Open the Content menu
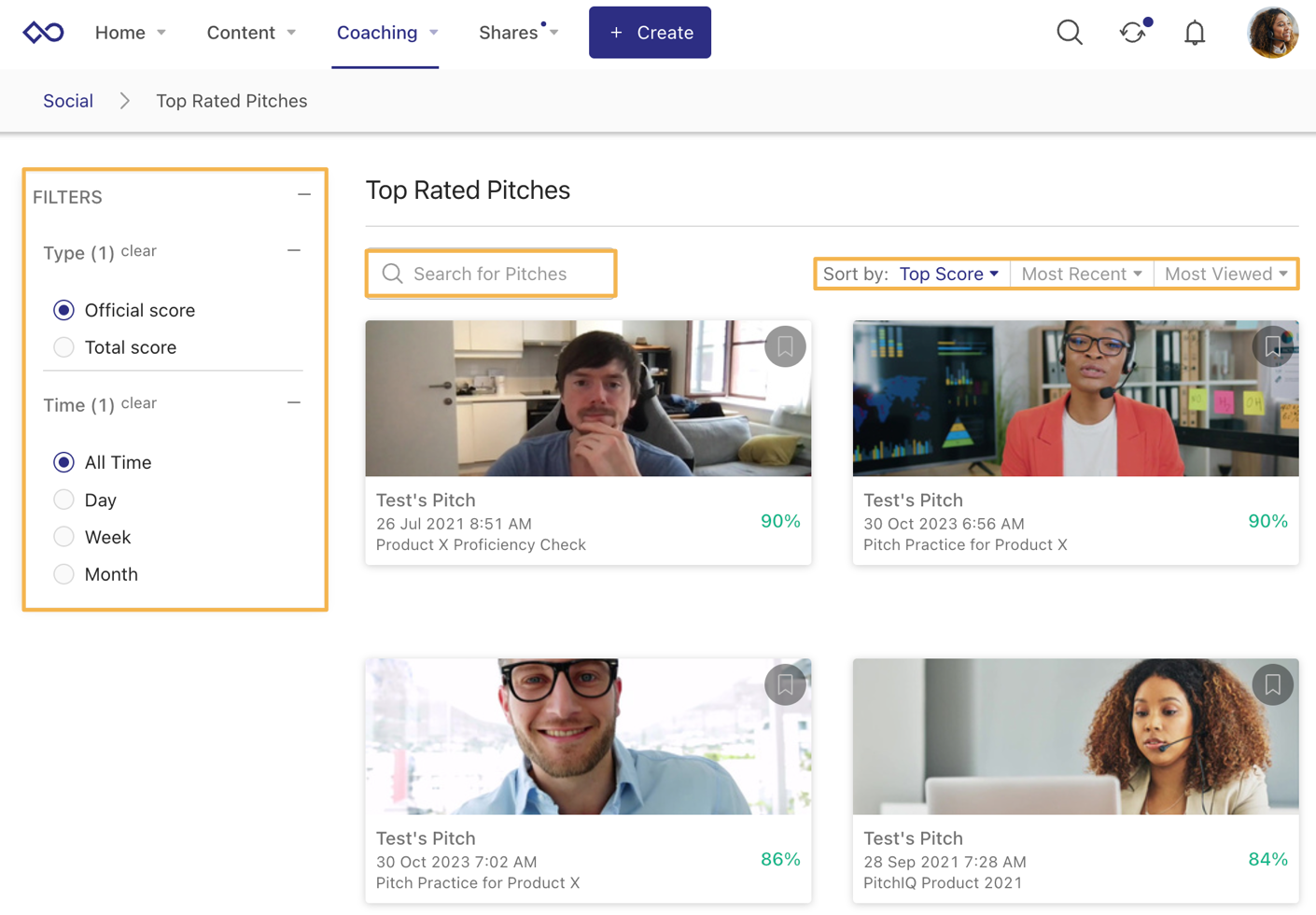1316x915 pixels. [x=250, y=33]
